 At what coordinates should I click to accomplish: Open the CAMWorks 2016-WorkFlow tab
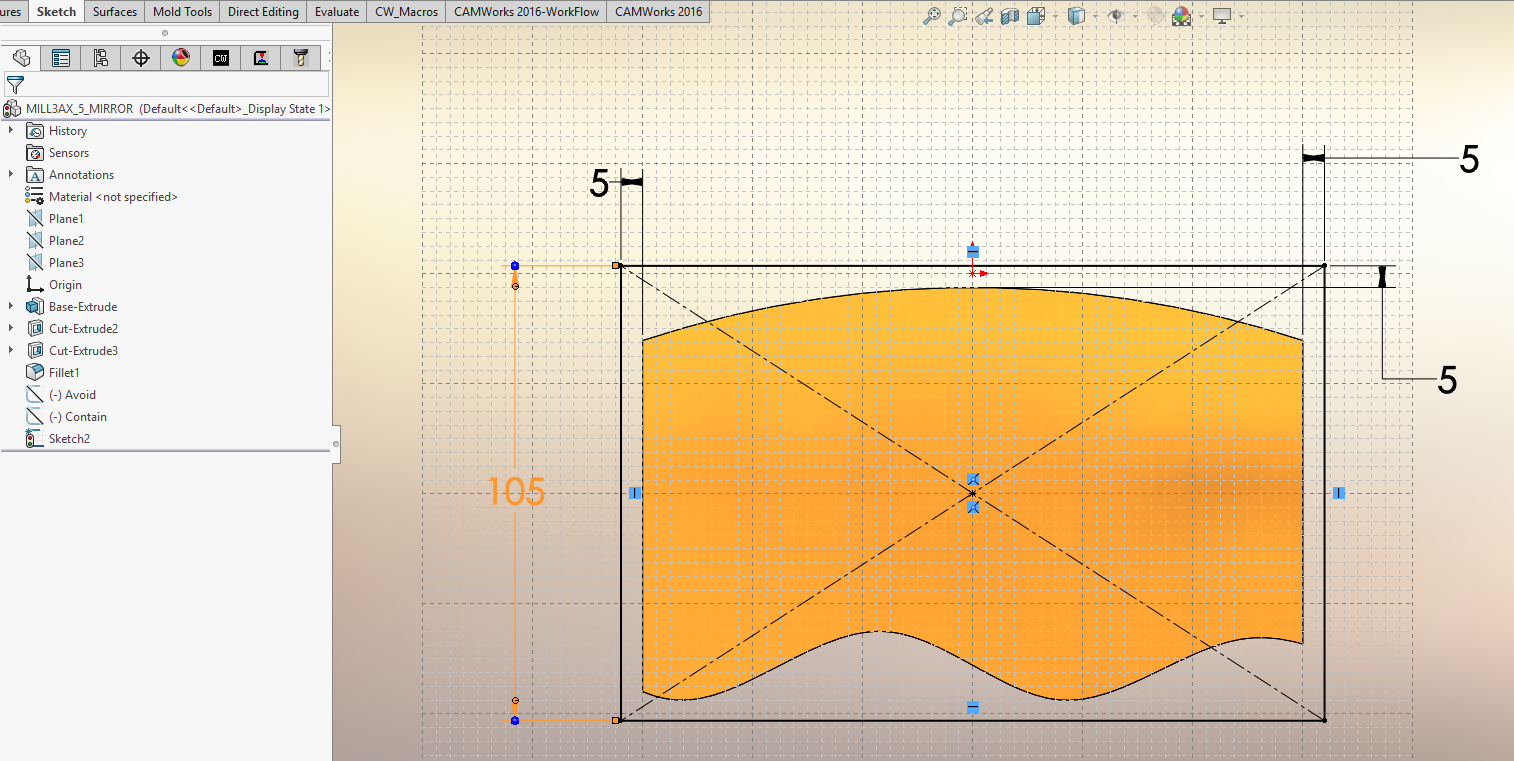[x=525, y=12]
